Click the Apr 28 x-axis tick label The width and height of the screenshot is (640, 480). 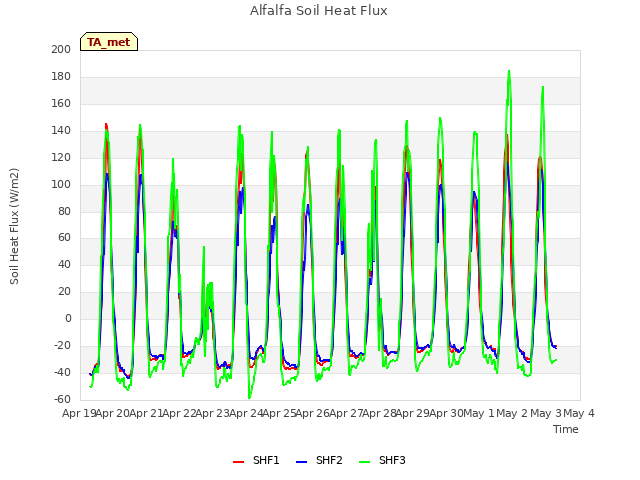click(x=380, y=413)
